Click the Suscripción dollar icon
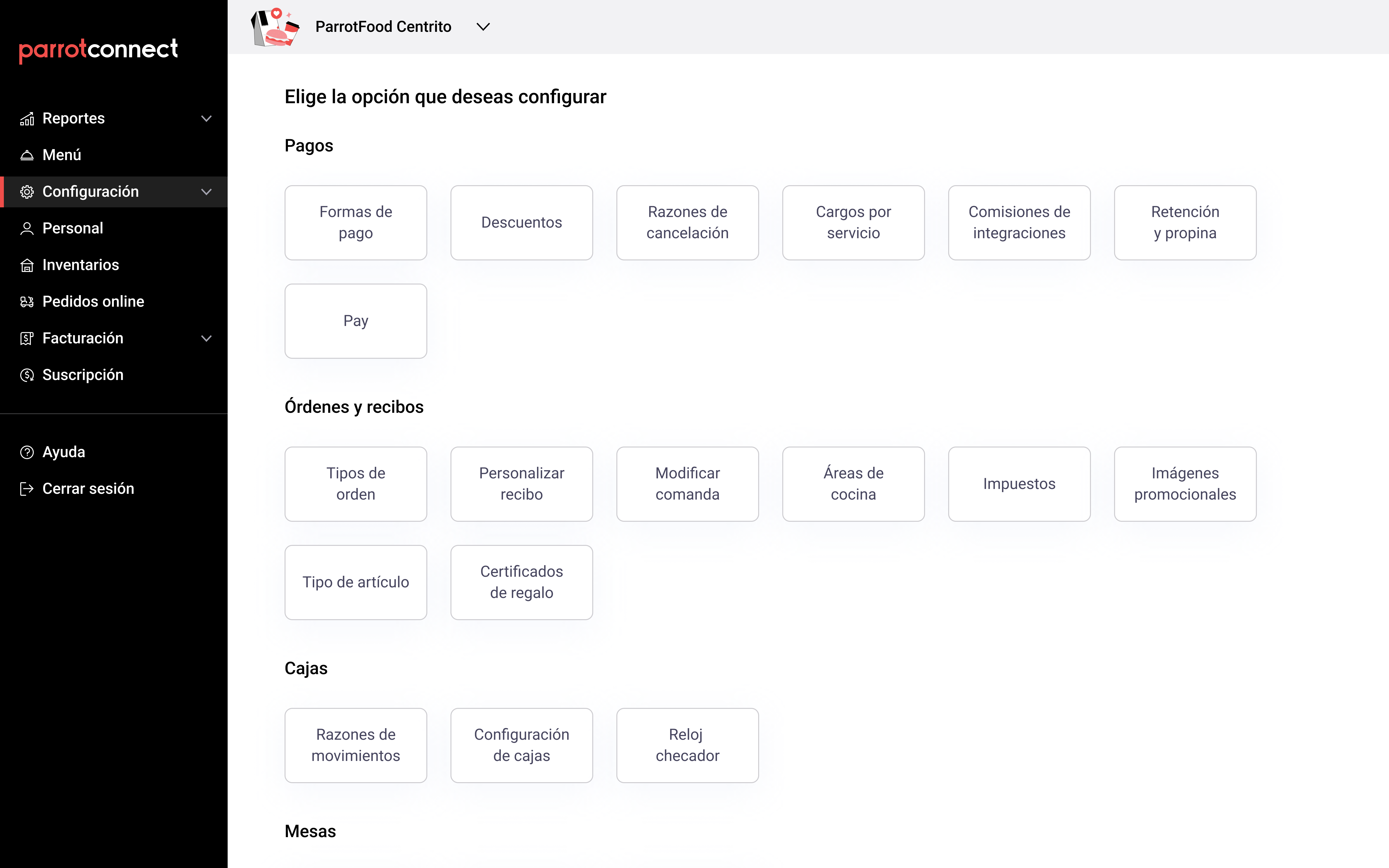The height and width of the screenshot is (868, 1389). (x=27, y=375)
